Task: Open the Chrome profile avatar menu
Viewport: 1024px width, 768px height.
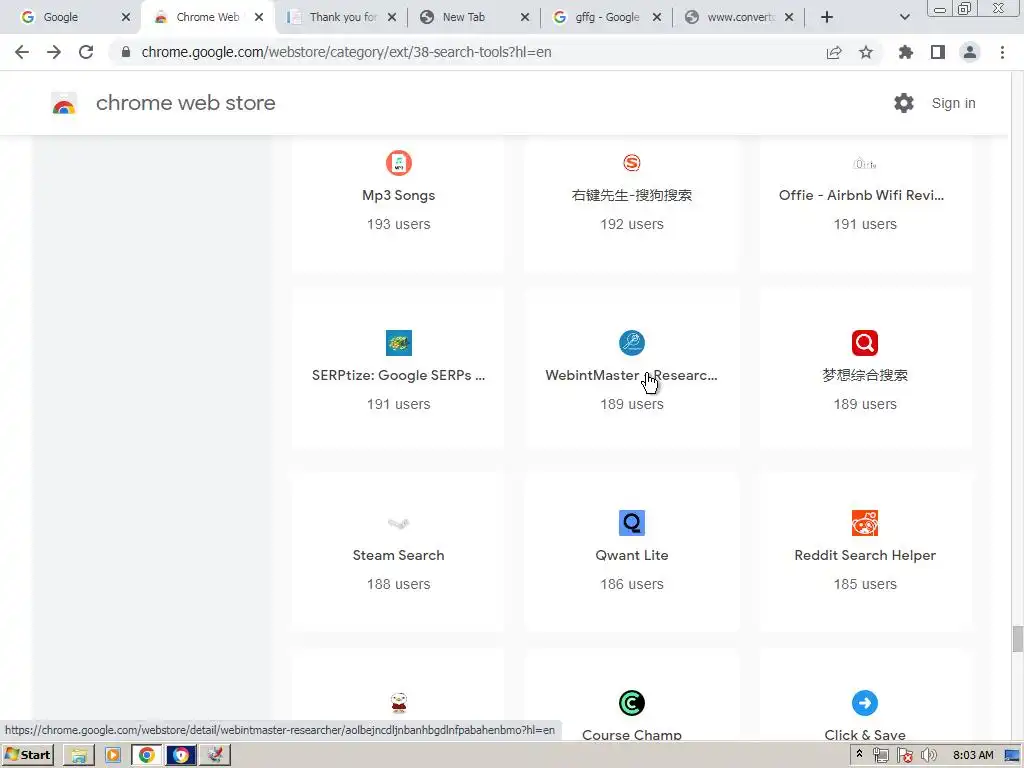Action: (x=970, y=52)
